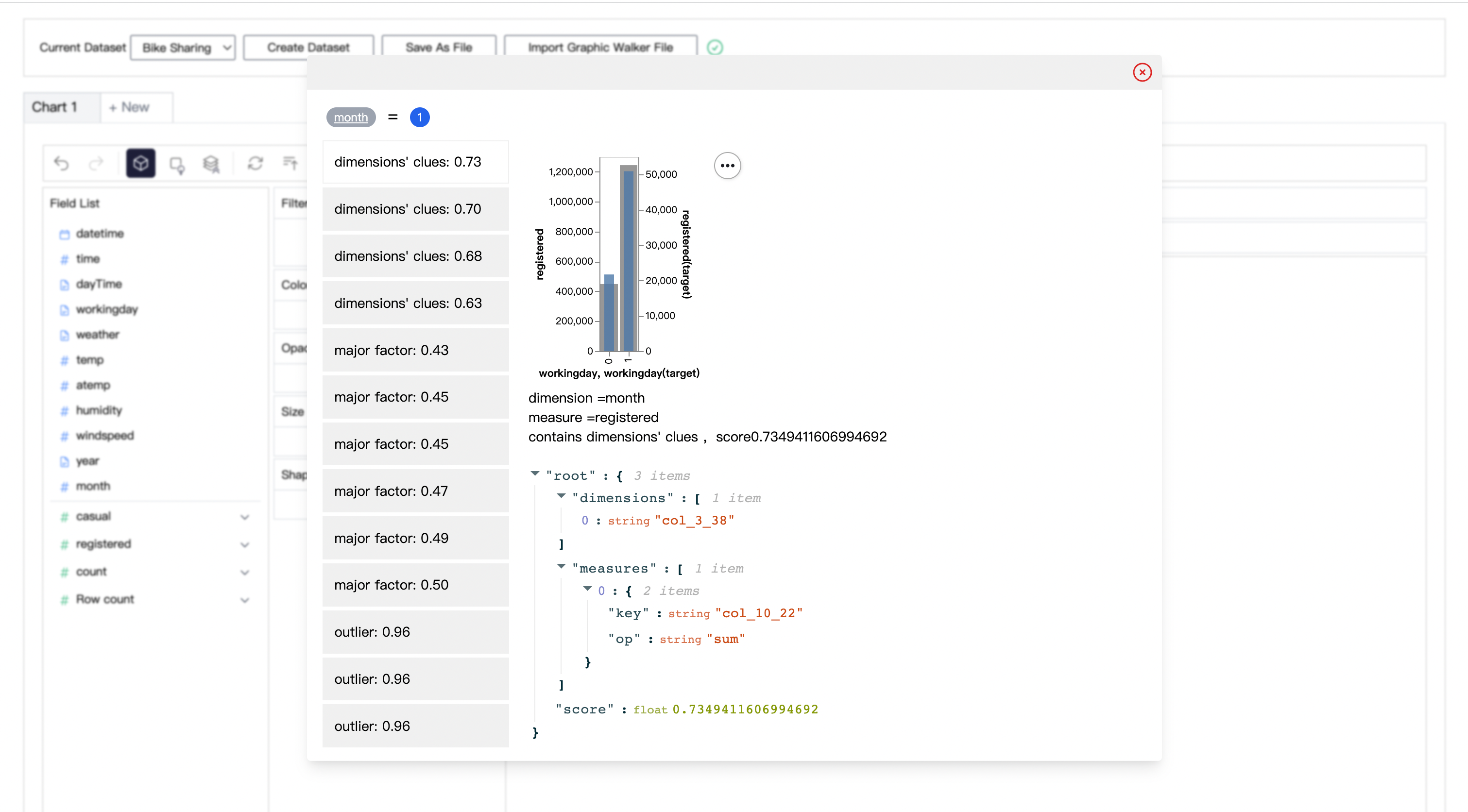Click the data filter icon in toolbar
1468x812 pixels.
coord(292,163)
